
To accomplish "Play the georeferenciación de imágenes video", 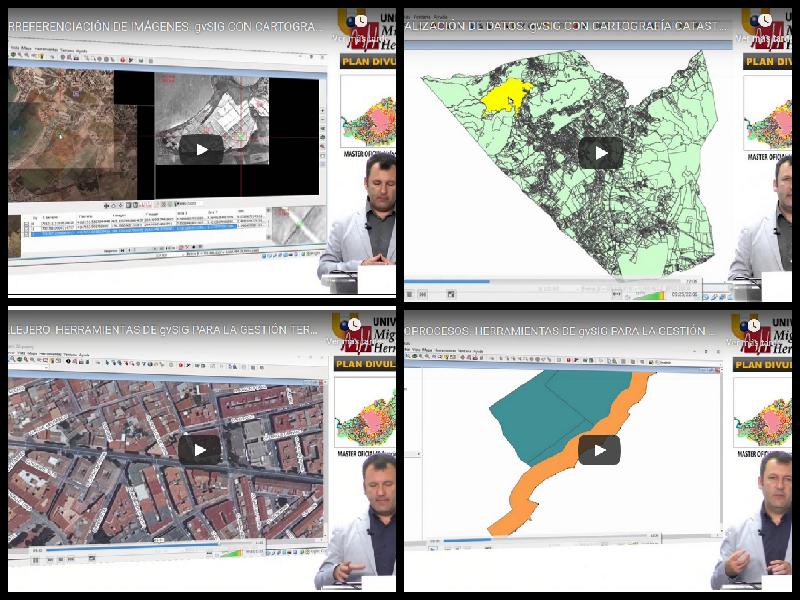I will 201,150.
